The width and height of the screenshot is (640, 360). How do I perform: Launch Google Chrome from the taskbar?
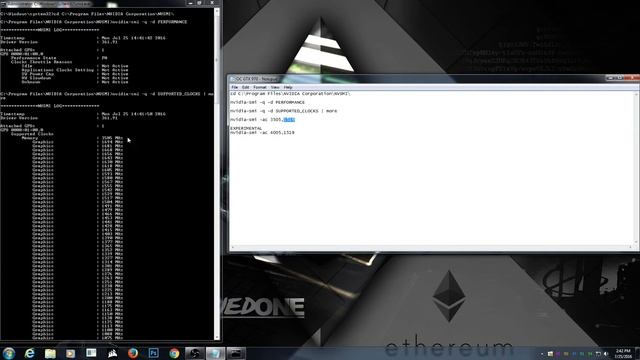pyautogui.click(x=174, y=353)
